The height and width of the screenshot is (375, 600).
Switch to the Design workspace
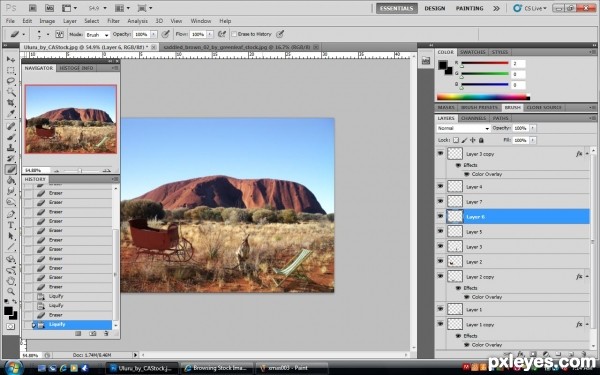pyautogui.click(x=435, y=8)
